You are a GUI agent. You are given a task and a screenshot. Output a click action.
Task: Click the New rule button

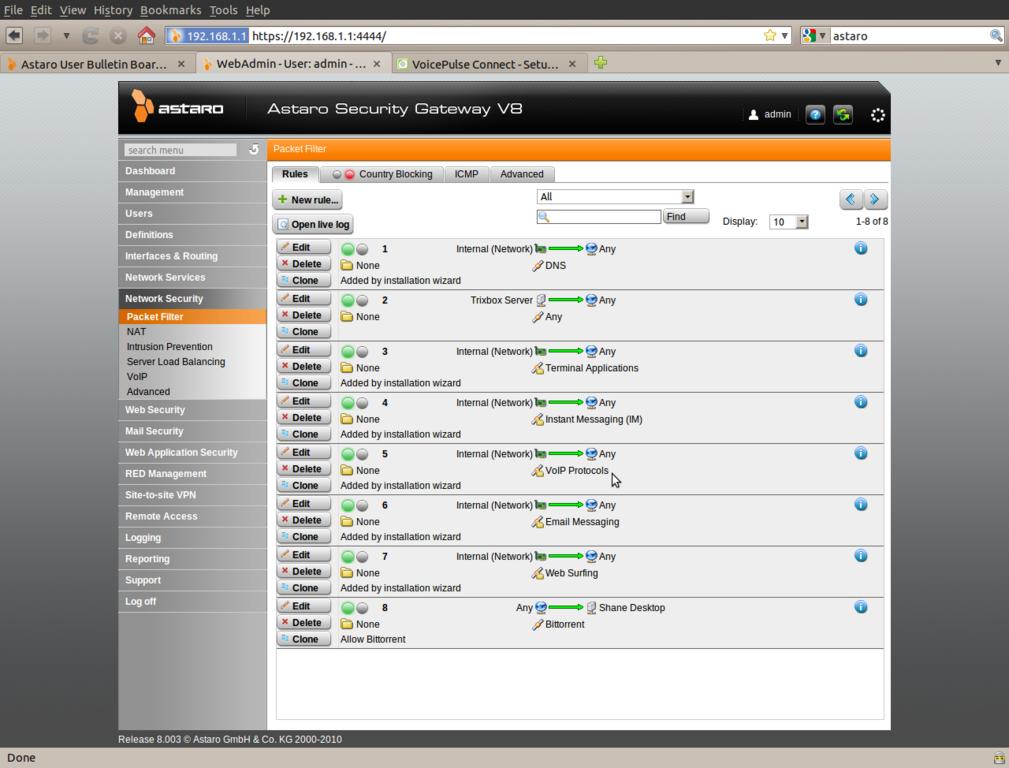click(307, 200)
